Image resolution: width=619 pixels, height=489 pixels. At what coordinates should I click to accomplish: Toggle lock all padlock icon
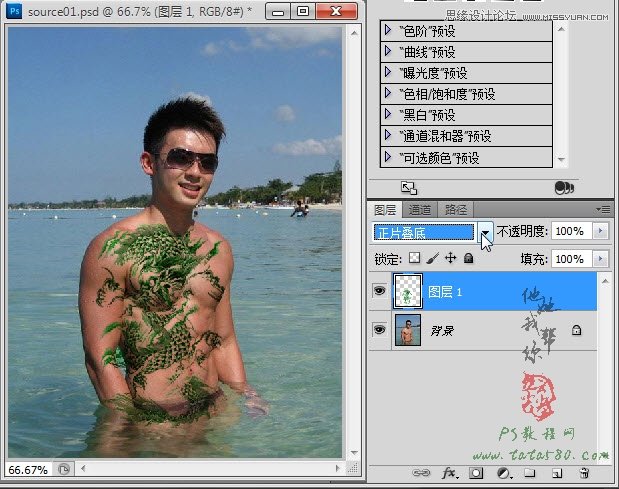click(x=468, y=258)
